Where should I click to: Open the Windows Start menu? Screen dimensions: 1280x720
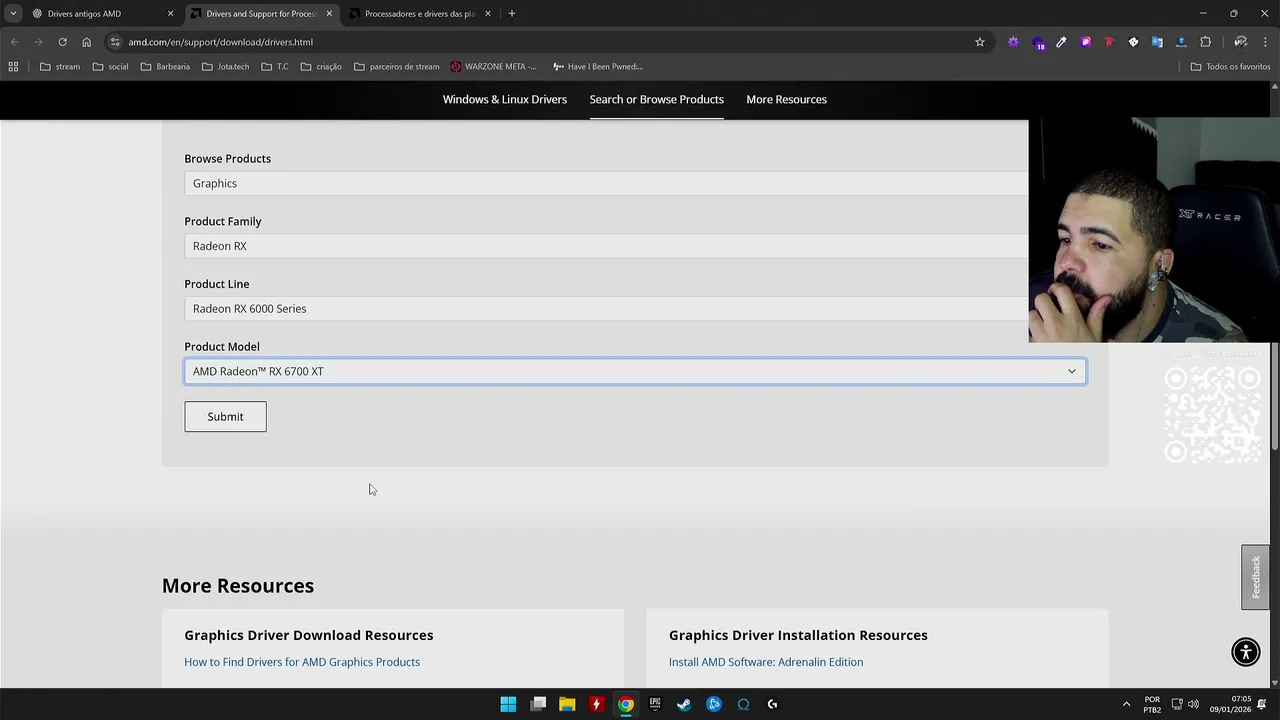pyautogui.click(x=508, y=704)
